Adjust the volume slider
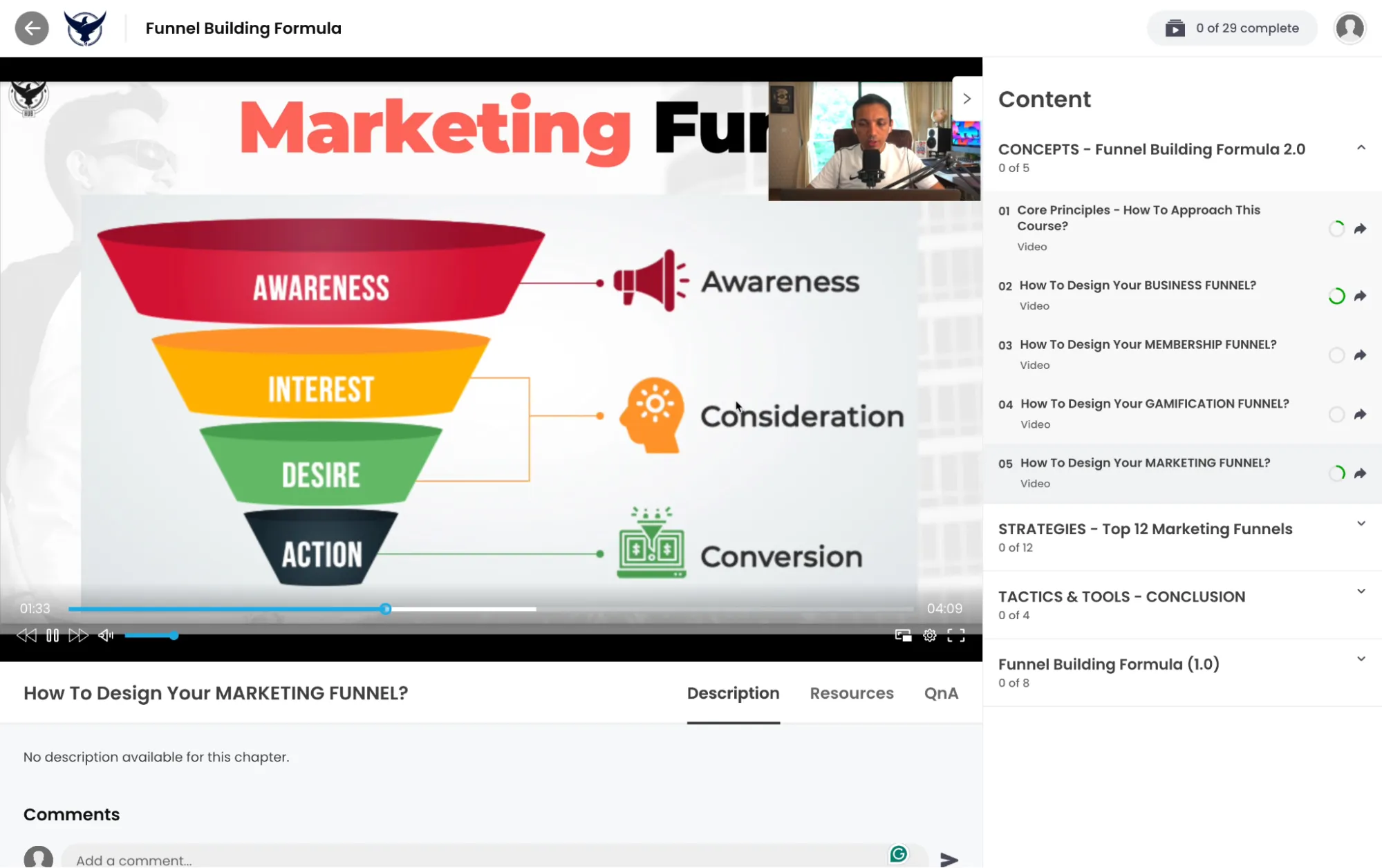The width and height of the screenshot is (1382, 868). pos(152,635)
